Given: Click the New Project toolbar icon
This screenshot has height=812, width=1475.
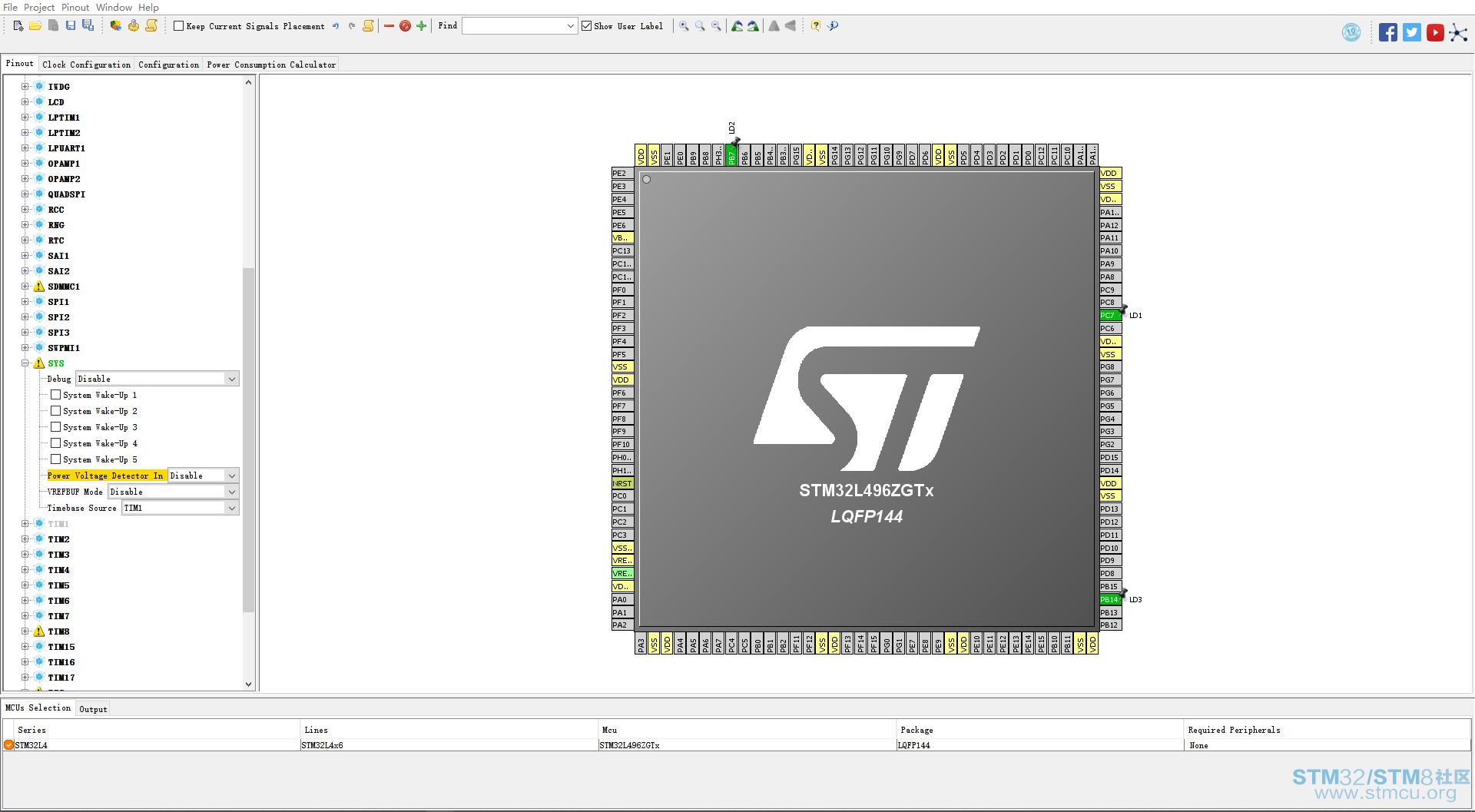Looking at the screenshot, I should point(18,26).
